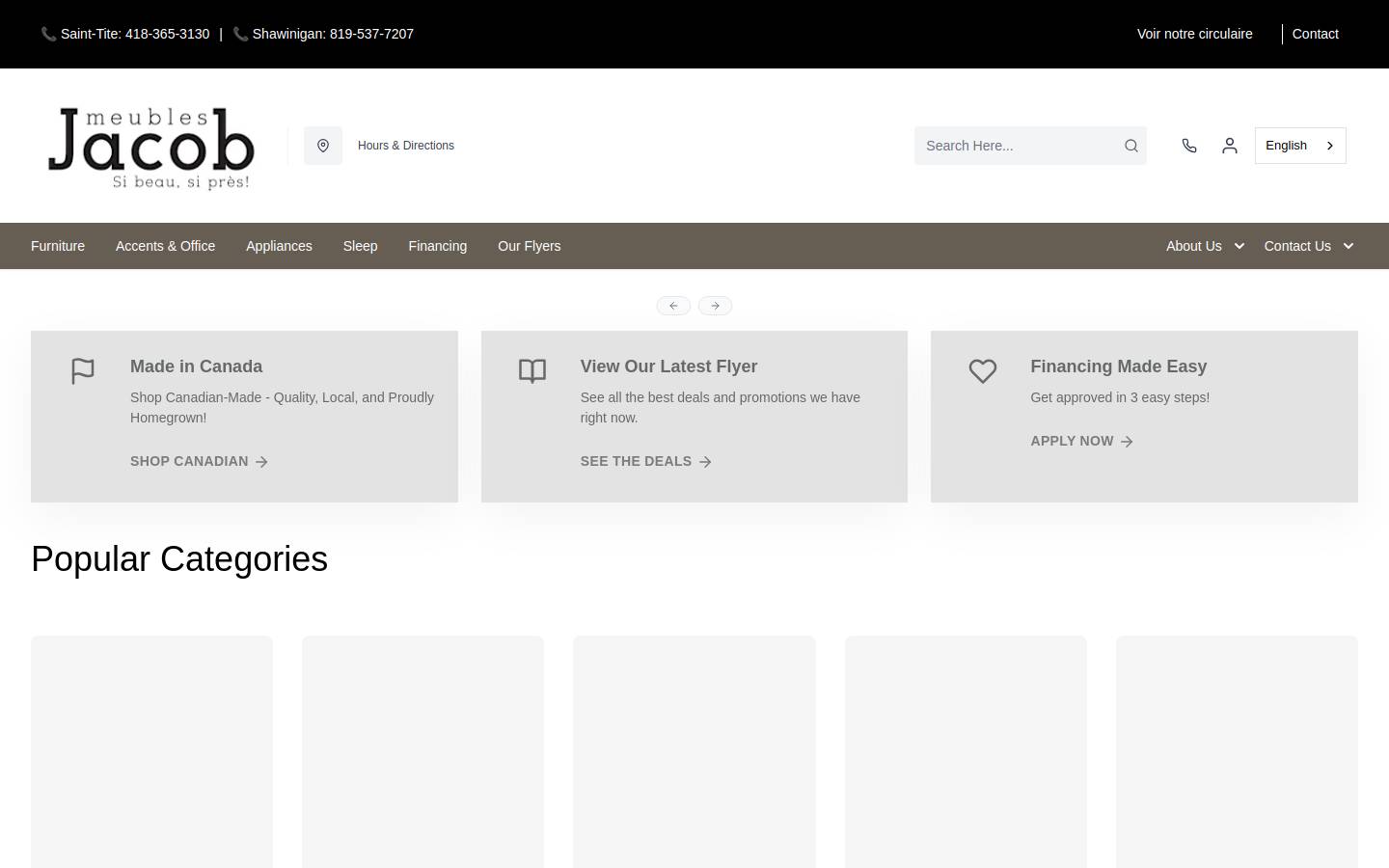
Task: Open the user account icon
Action: 1230,146
